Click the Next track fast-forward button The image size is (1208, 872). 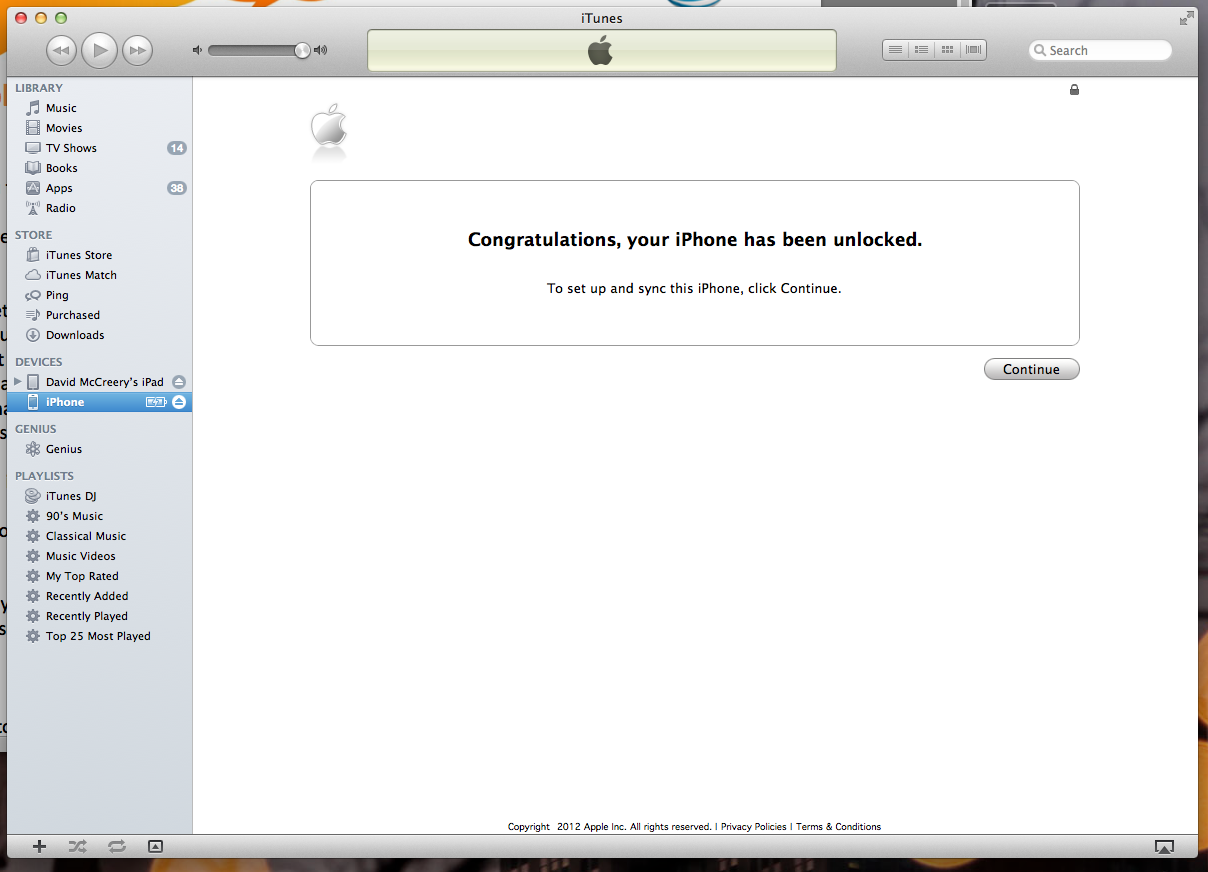coord(137,50)
